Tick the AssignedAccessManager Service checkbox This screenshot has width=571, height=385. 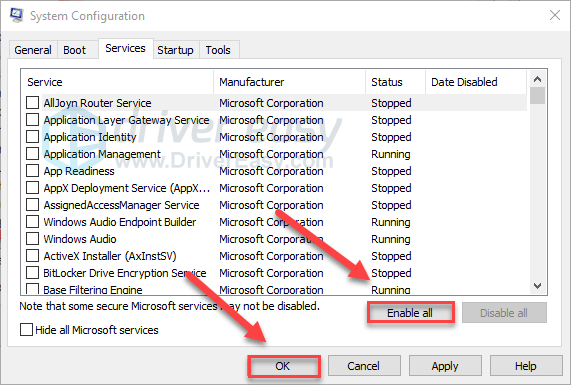pyautogui.click(x=32, y=205)
